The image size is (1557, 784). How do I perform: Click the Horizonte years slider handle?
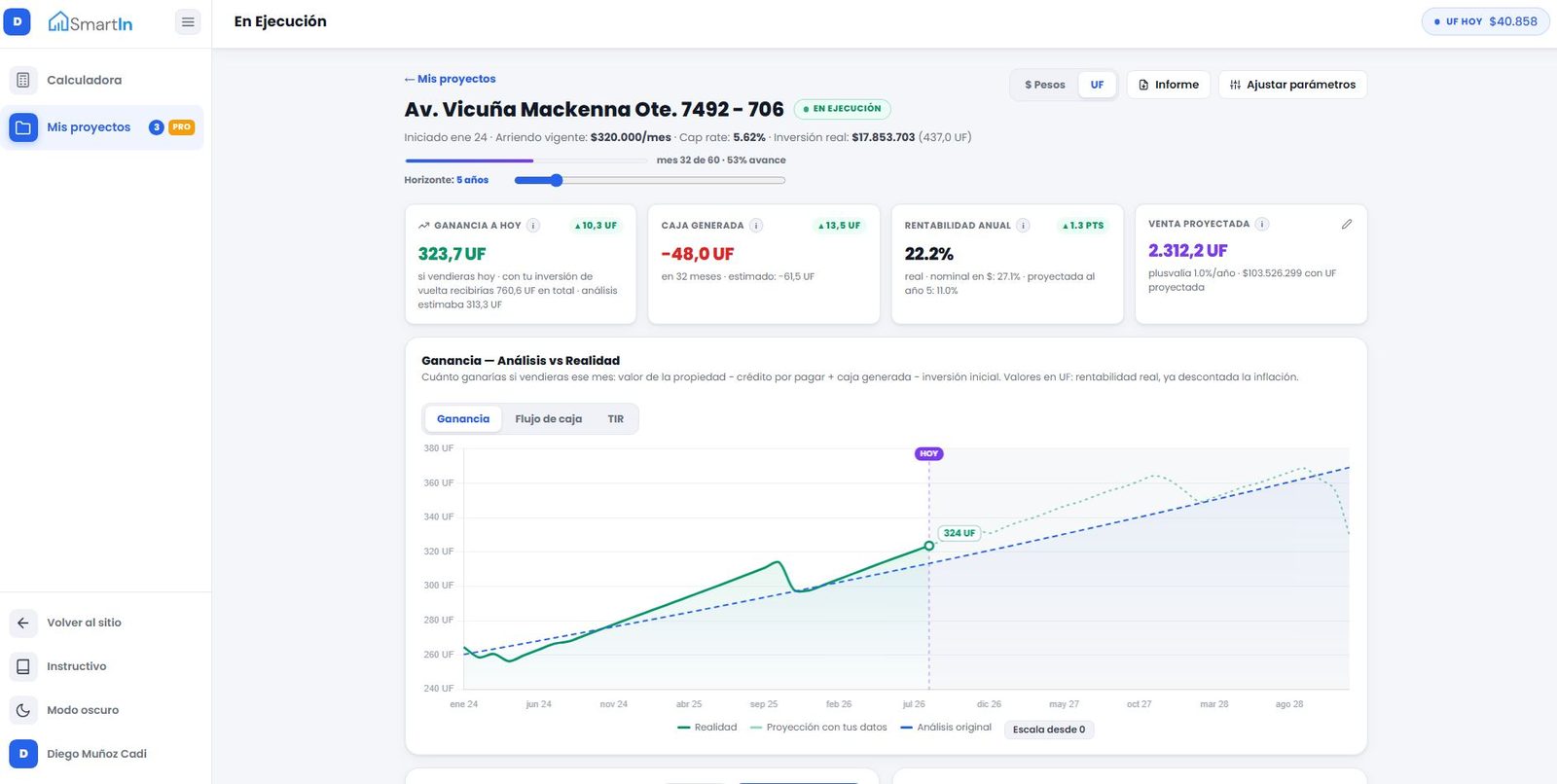[556, 180]
